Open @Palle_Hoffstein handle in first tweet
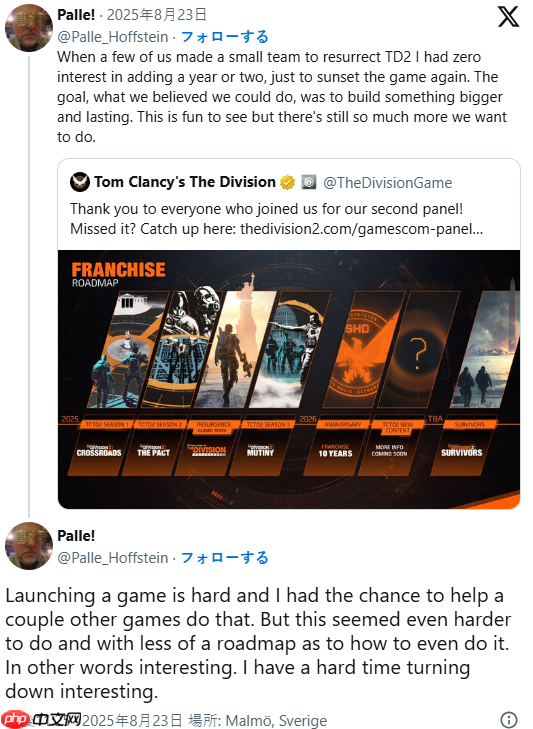Image resolution: width=533 pixels, height=729 pixels. click(x=113, y=37)
